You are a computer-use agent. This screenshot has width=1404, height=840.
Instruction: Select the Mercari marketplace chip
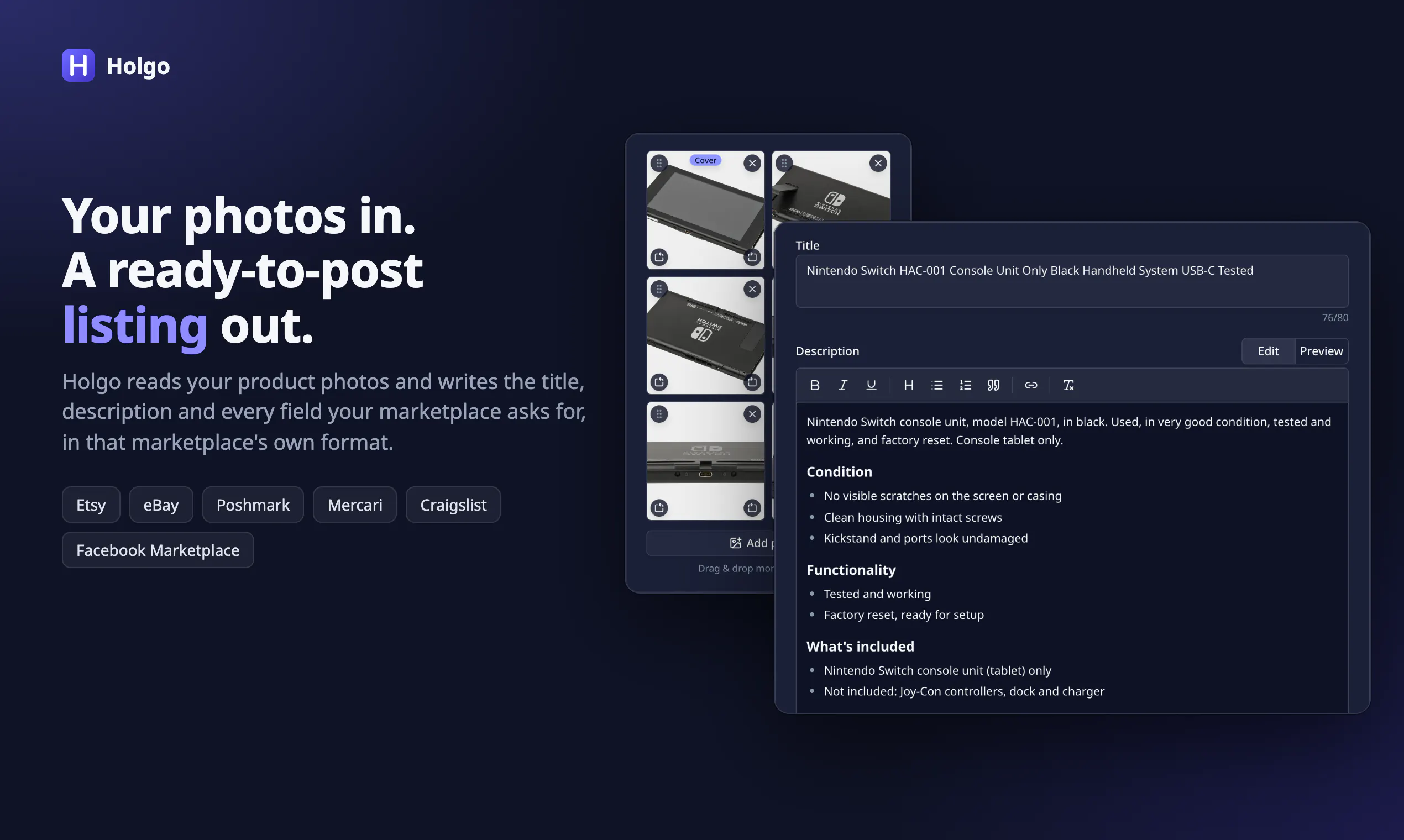(355, 505)
